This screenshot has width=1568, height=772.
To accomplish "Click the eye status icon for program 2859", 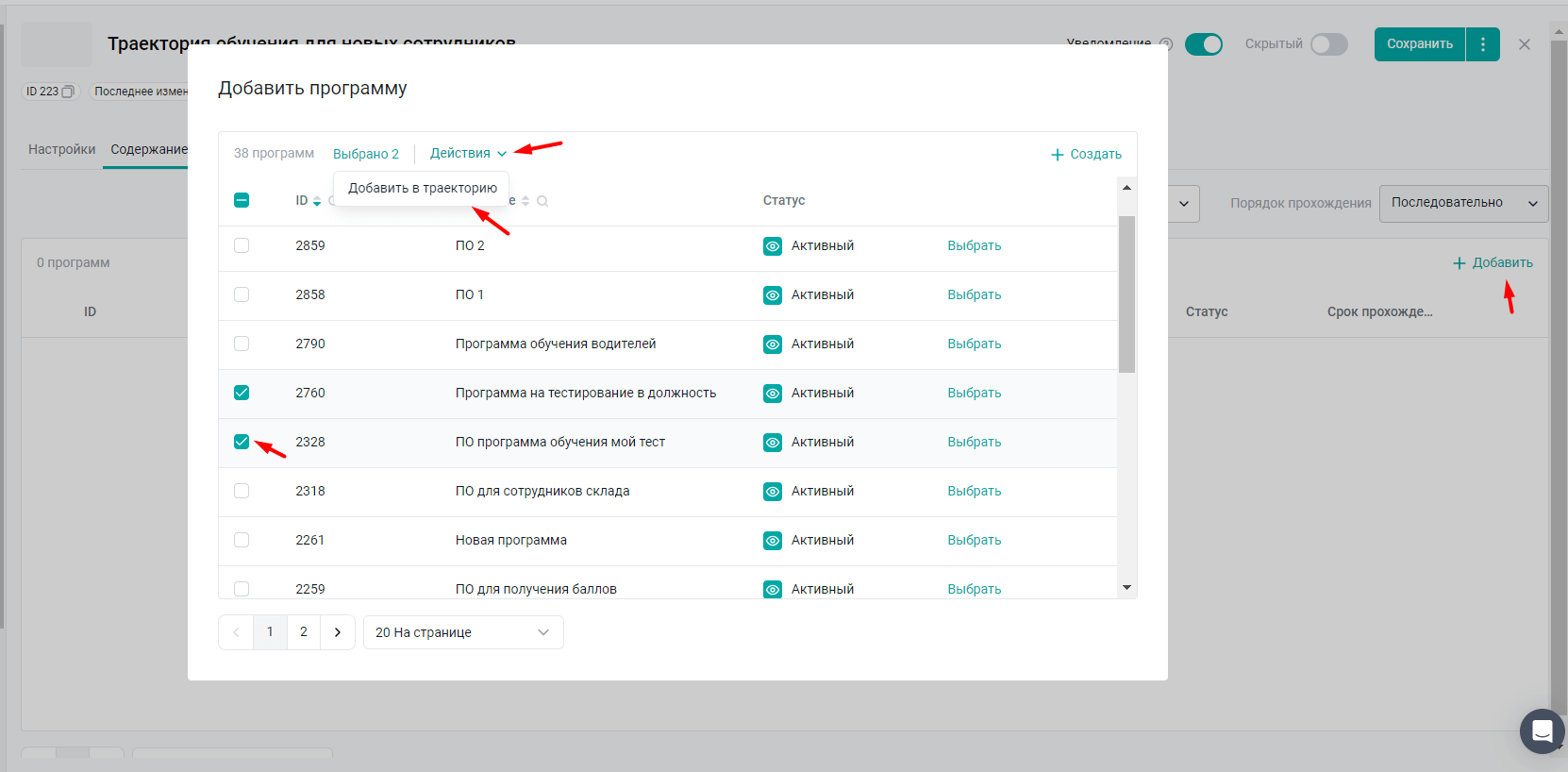I will pyautogui.click(x=772, y=246).
